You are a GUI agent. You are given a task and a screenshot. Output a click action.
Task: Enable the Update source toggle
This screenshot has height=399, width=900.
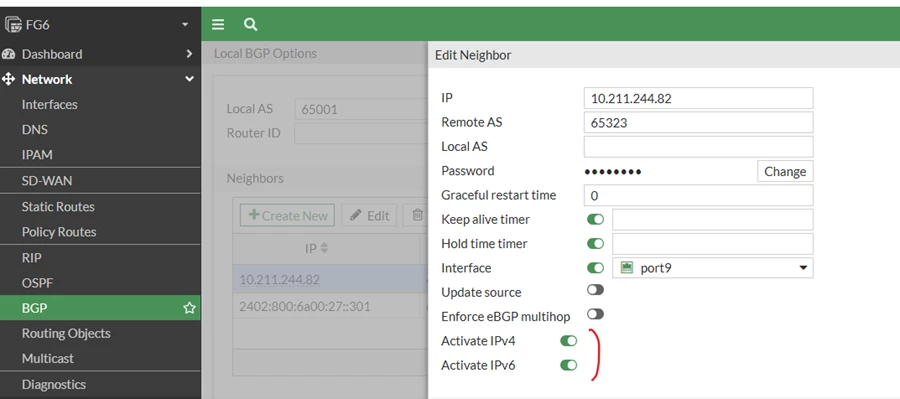pyautogui.click(x=595, y=290)
